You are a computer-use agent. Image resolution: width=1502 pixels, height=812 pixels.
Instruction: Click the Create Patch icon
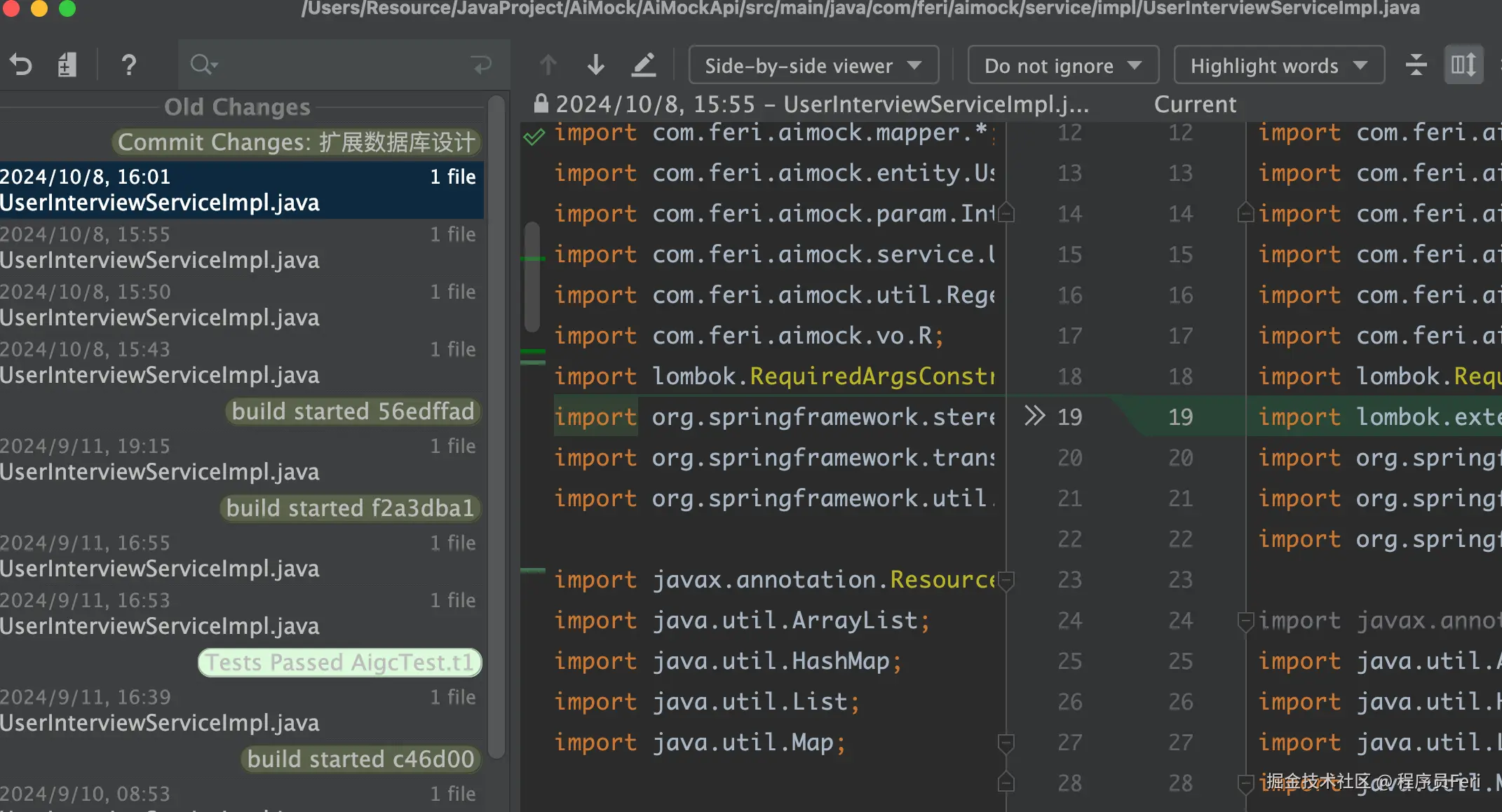67,65
